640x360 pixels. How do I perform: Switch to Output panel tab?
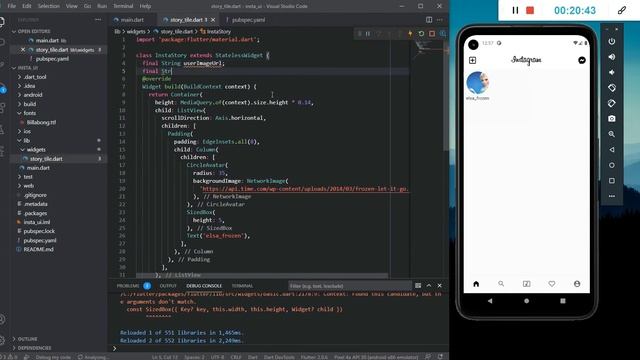pos(168,286)
